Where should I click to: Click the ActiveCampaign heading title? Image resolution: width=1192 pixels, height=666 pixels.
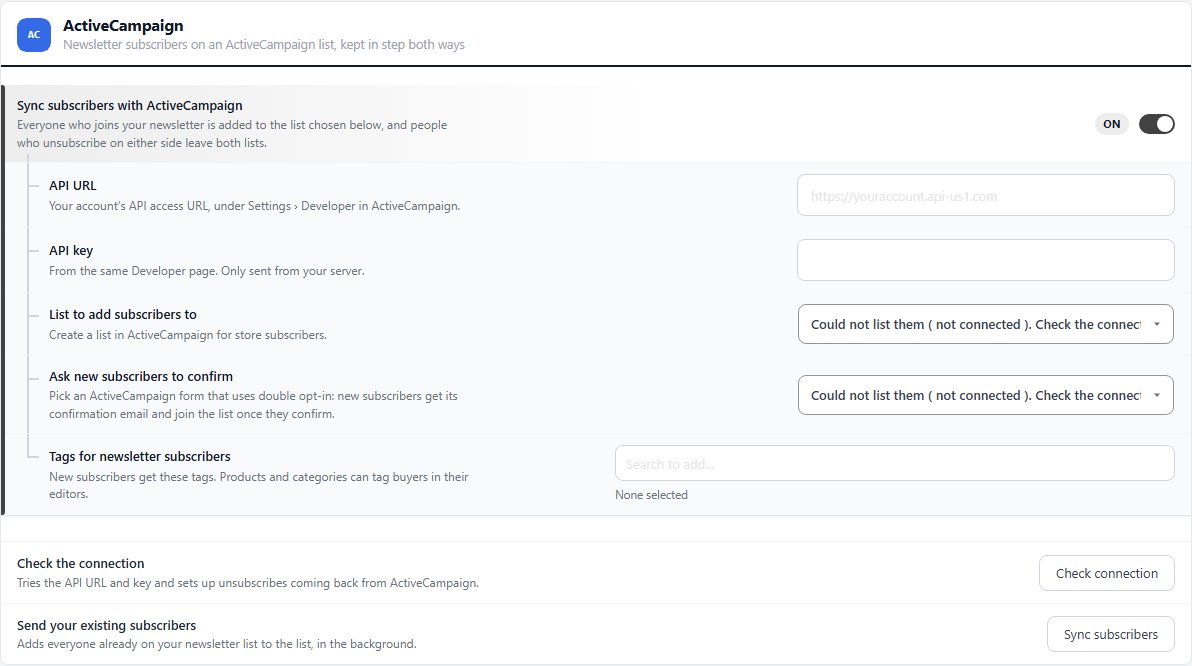[x=123, y=26]
